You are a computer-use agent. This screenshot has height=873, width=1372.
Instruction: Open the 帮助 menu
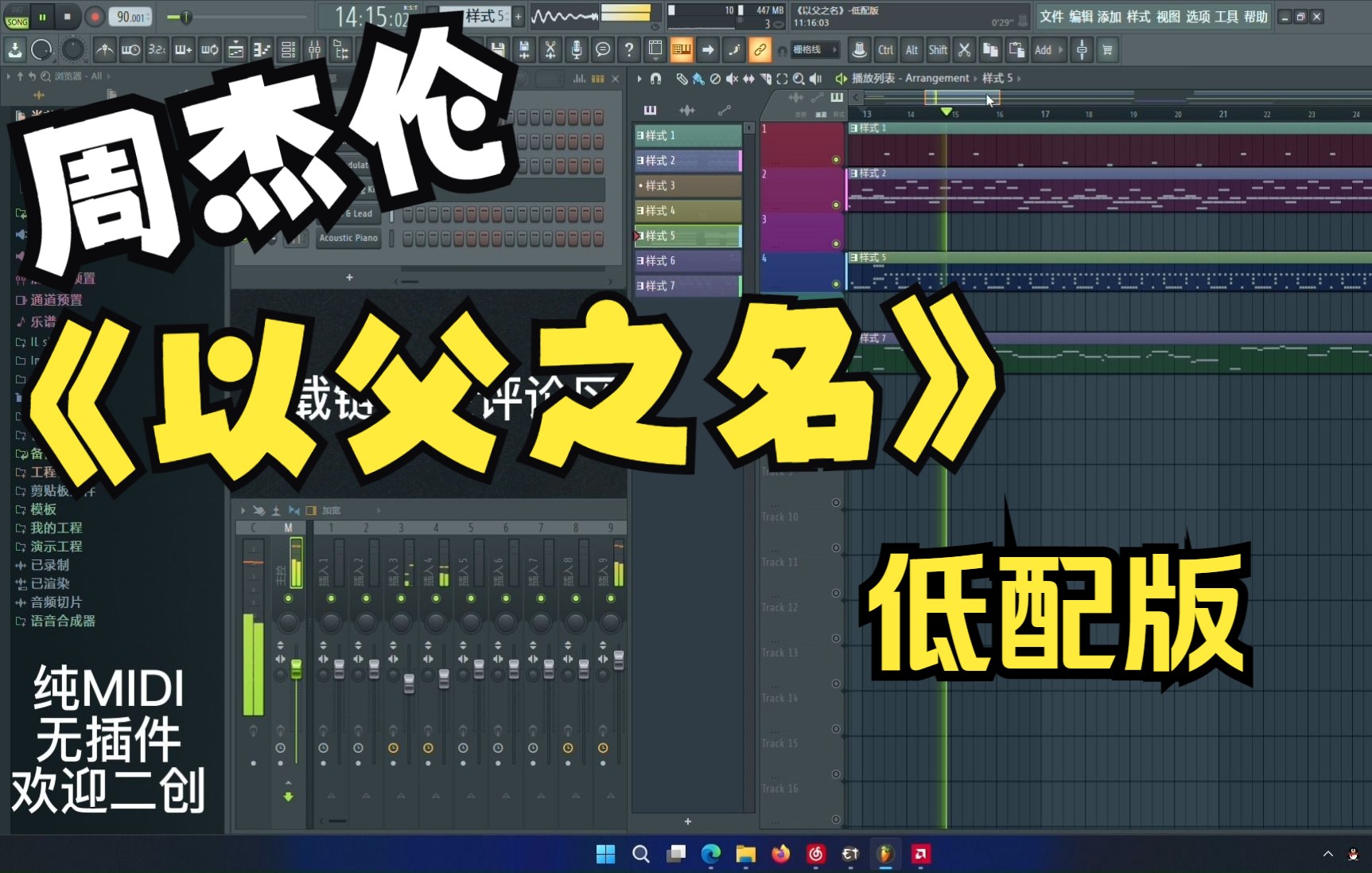click(1255, 17)
